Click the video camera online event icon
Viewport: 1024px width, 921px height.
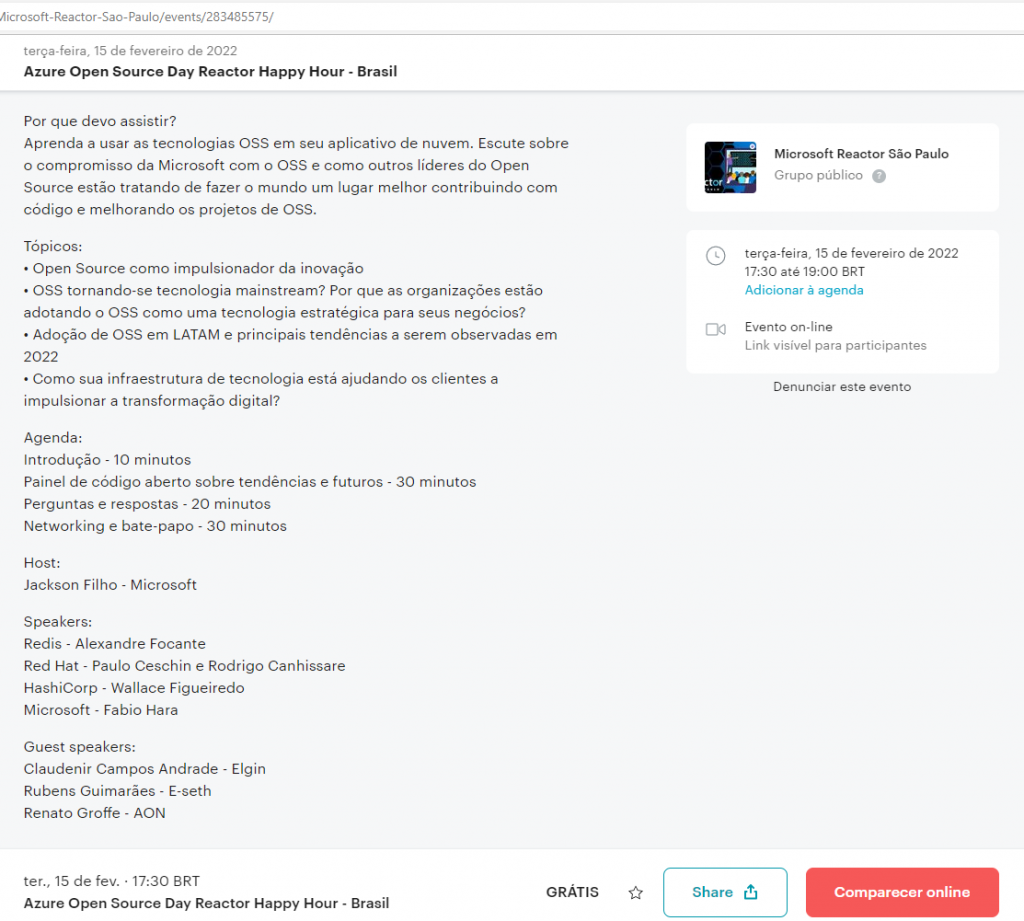tap(716, 329)
